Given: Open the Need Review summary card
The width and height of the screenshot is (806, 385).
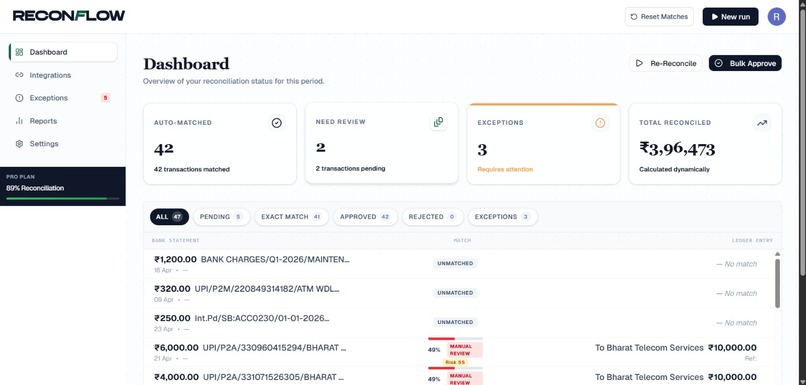Looking at the screenshot, I should 381,142.
